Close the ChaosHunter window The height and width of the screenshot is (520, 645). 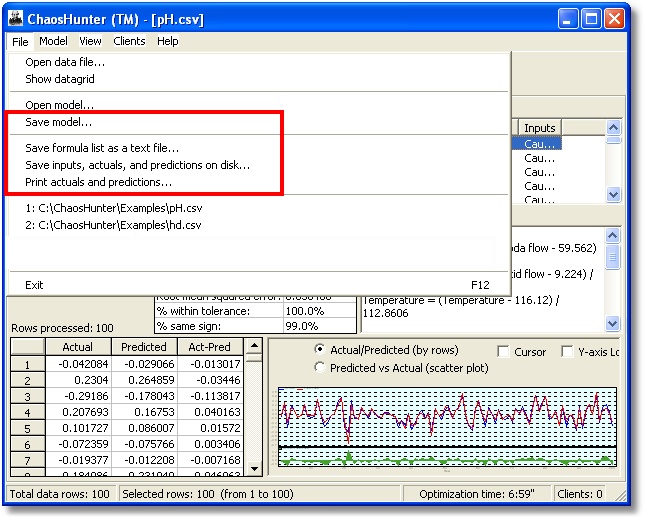tap(614, 19)
